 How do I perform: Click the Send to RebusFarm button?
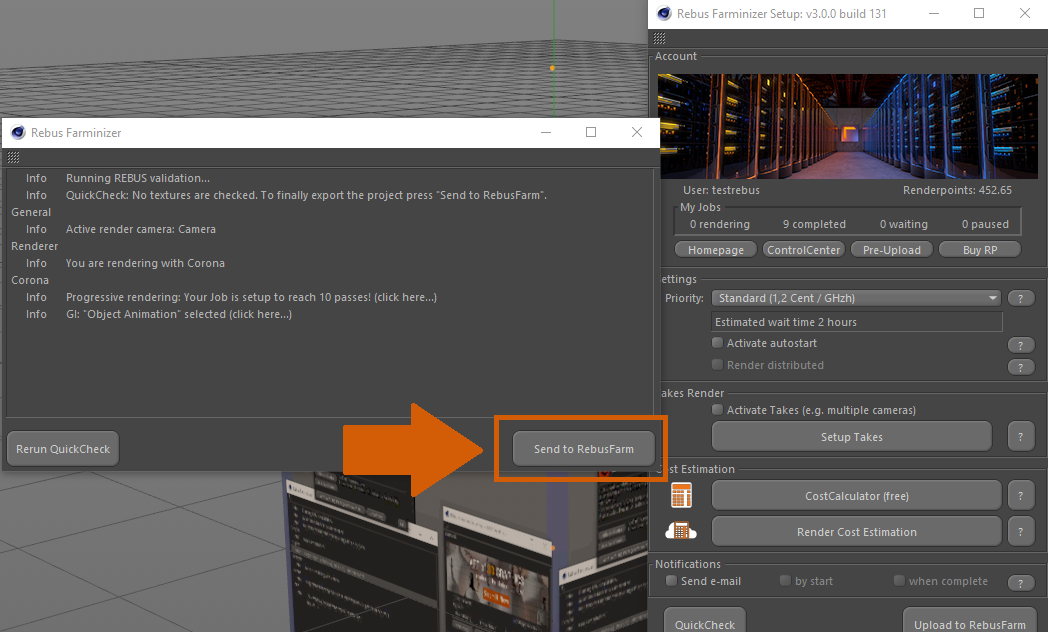point(583,449)
